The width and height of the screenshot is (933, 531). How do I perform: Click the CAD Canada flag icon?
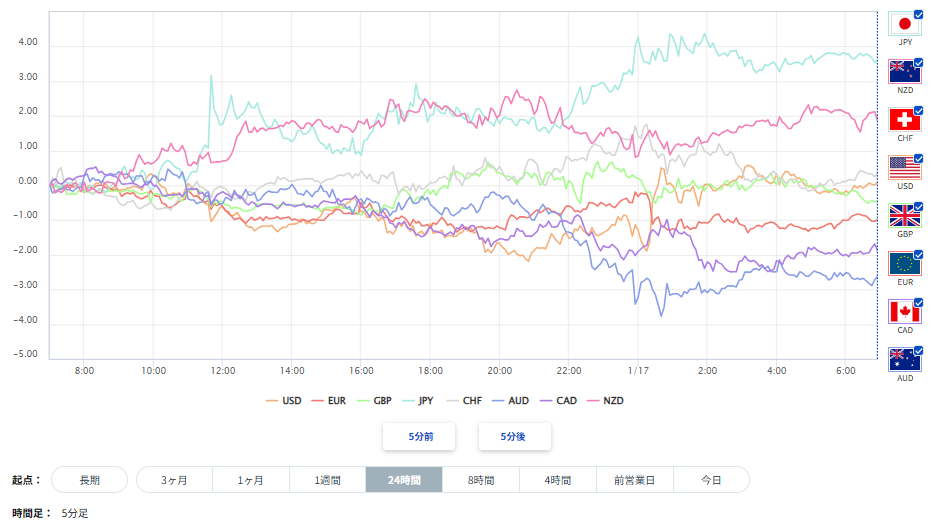click(x=904, y=312)
